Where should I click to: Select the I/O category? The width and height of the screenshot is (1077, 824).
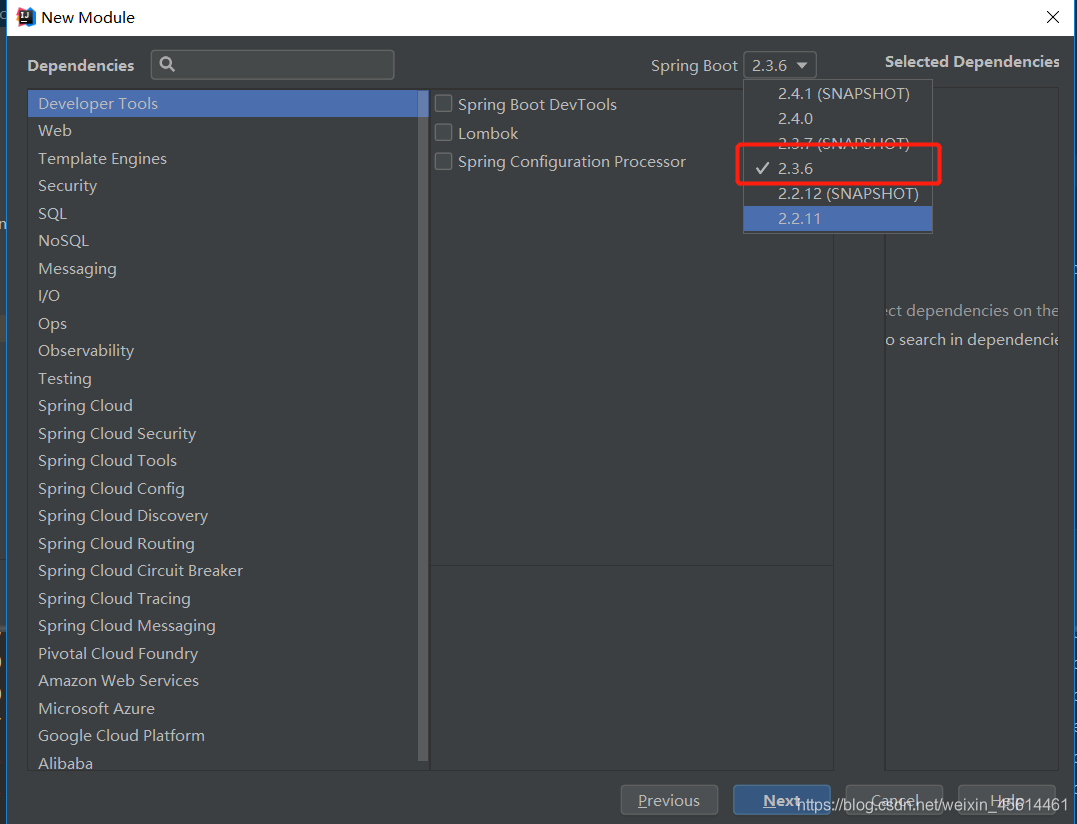tap(223, 296)
